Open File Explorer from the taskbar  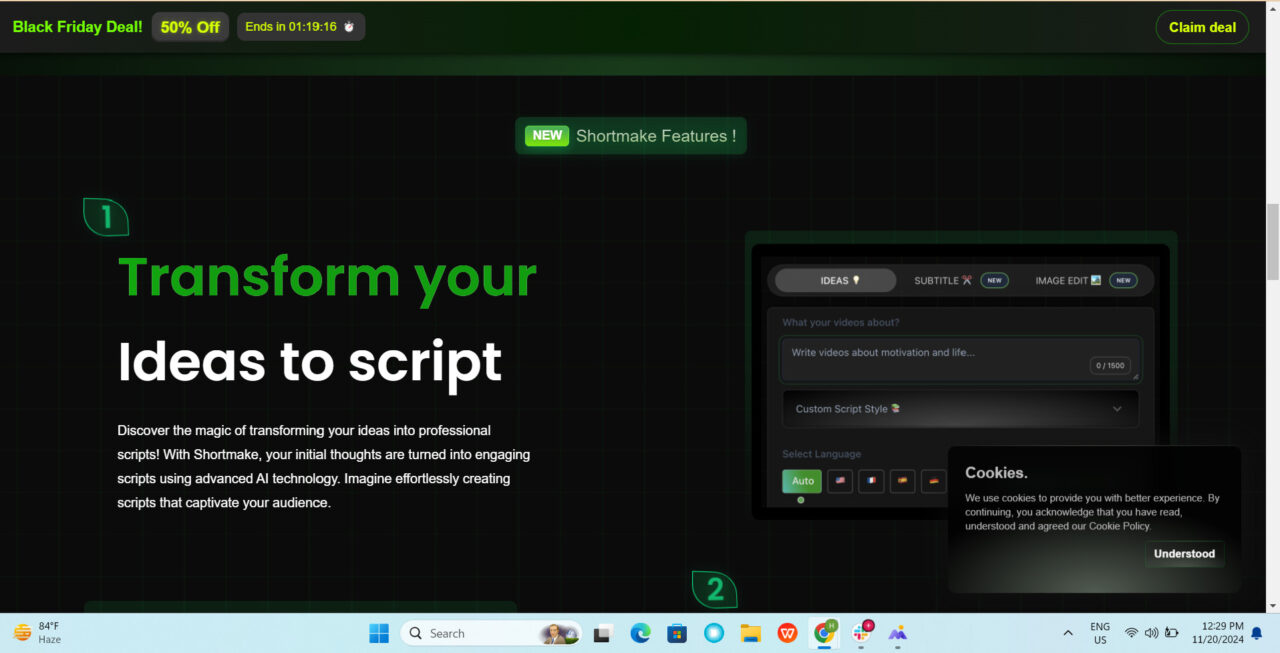751,633
